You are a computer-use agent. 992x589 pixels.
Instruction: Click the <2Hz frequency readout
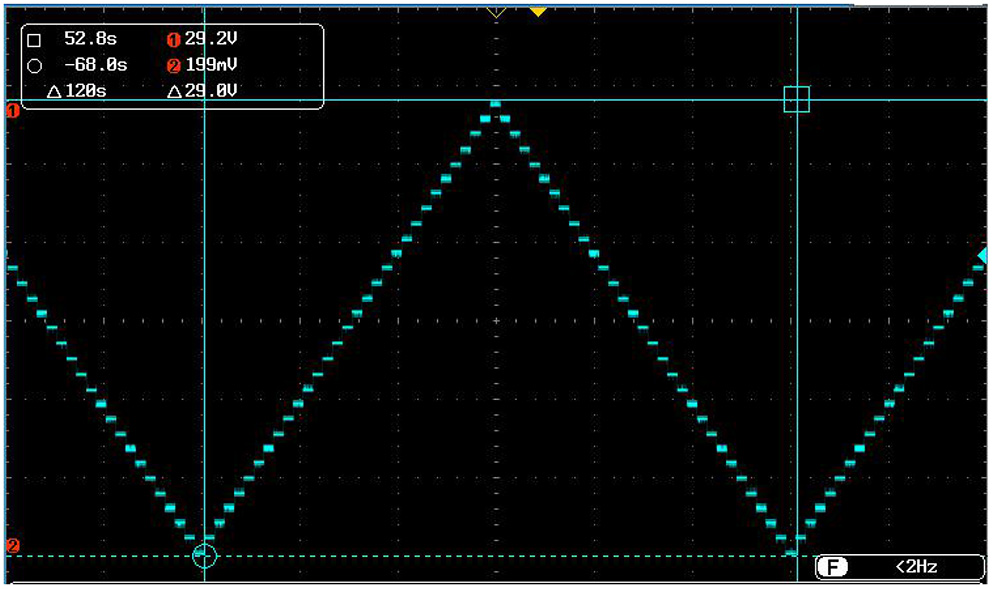(916, 568)
